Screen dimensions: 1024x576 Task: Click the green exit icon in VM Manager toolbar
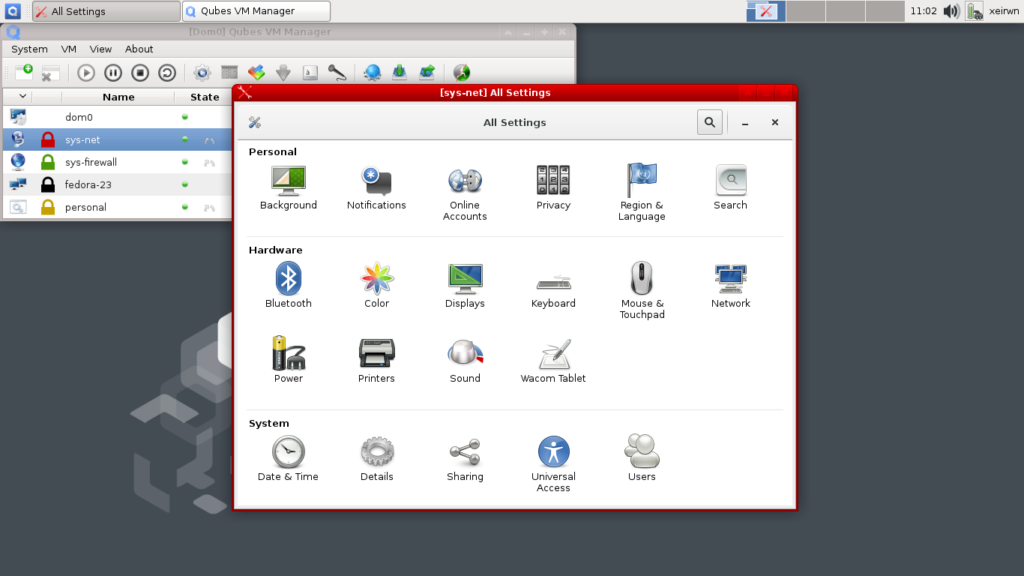tap(462, 72)
